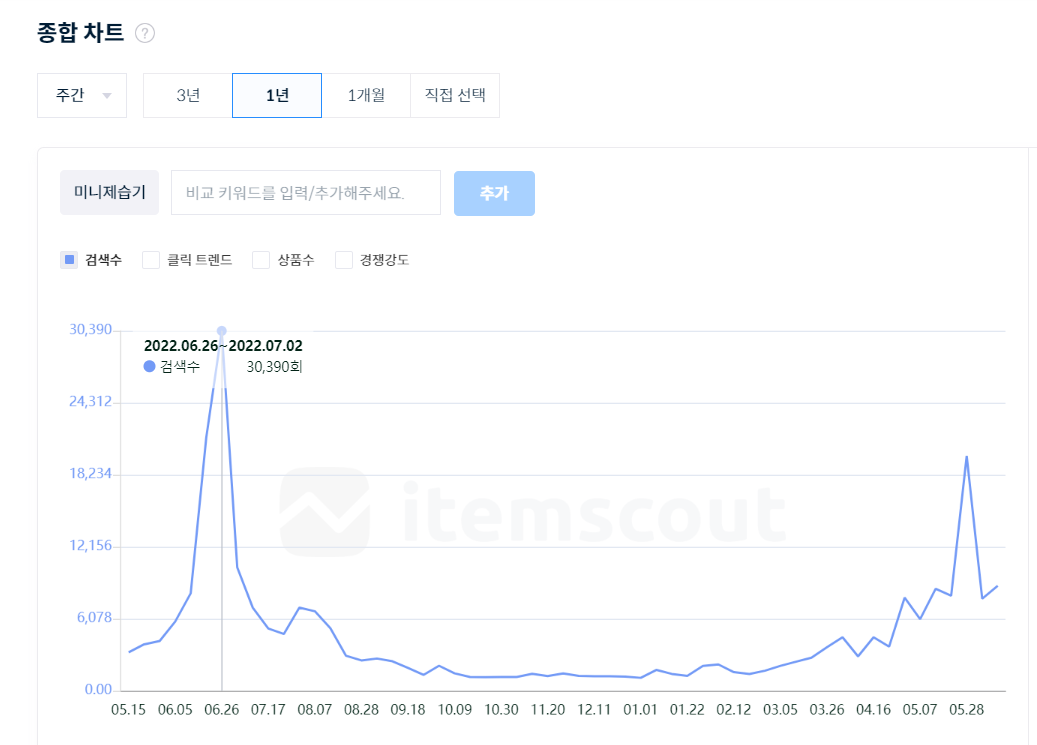This screenshot has height=745, width=1037.
Task: Open the 주간 period dropdown
Action: 82,96
